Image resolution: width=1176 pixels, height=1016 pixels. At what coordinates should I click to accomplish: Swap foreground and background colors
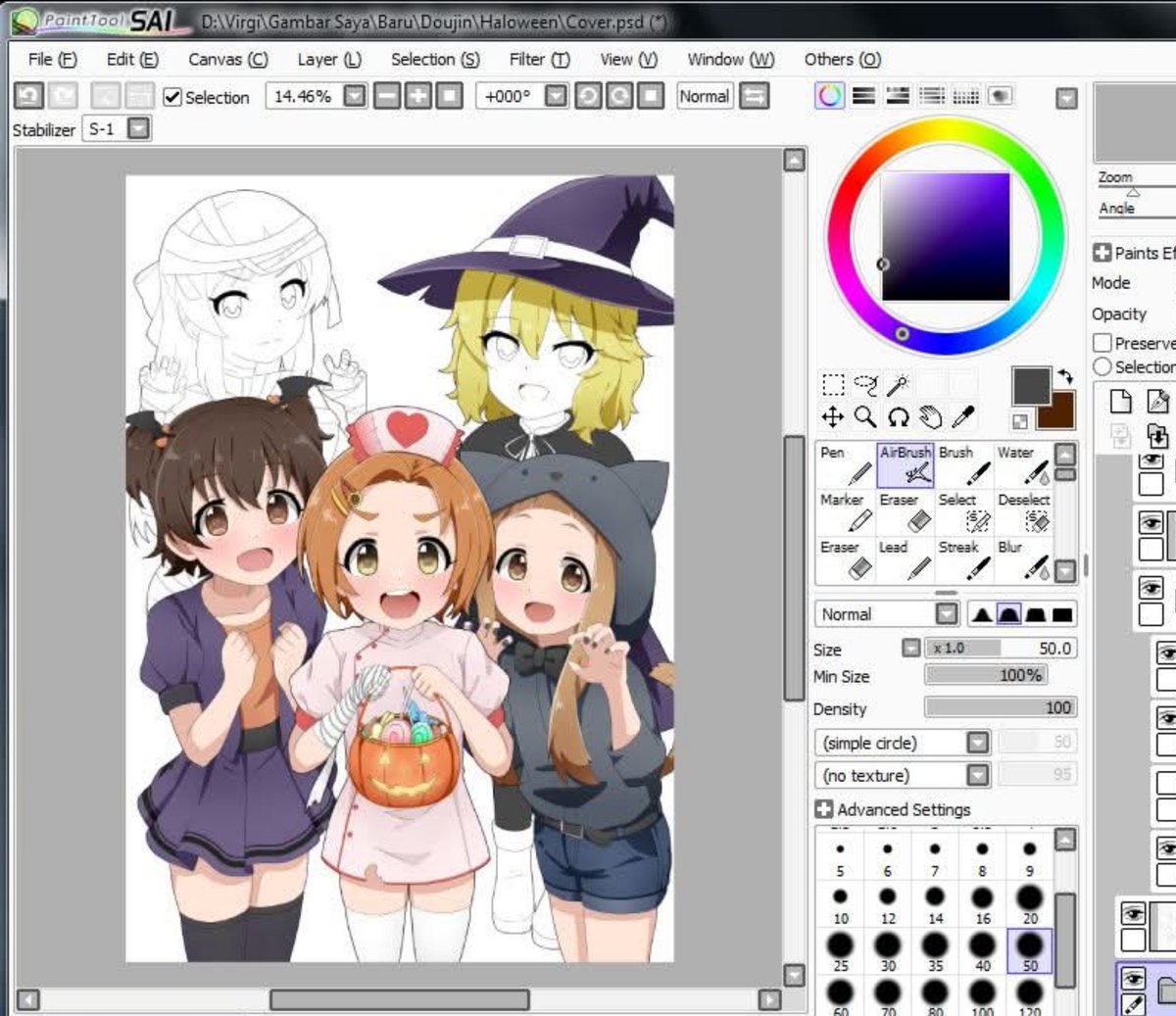(1066, 375)
